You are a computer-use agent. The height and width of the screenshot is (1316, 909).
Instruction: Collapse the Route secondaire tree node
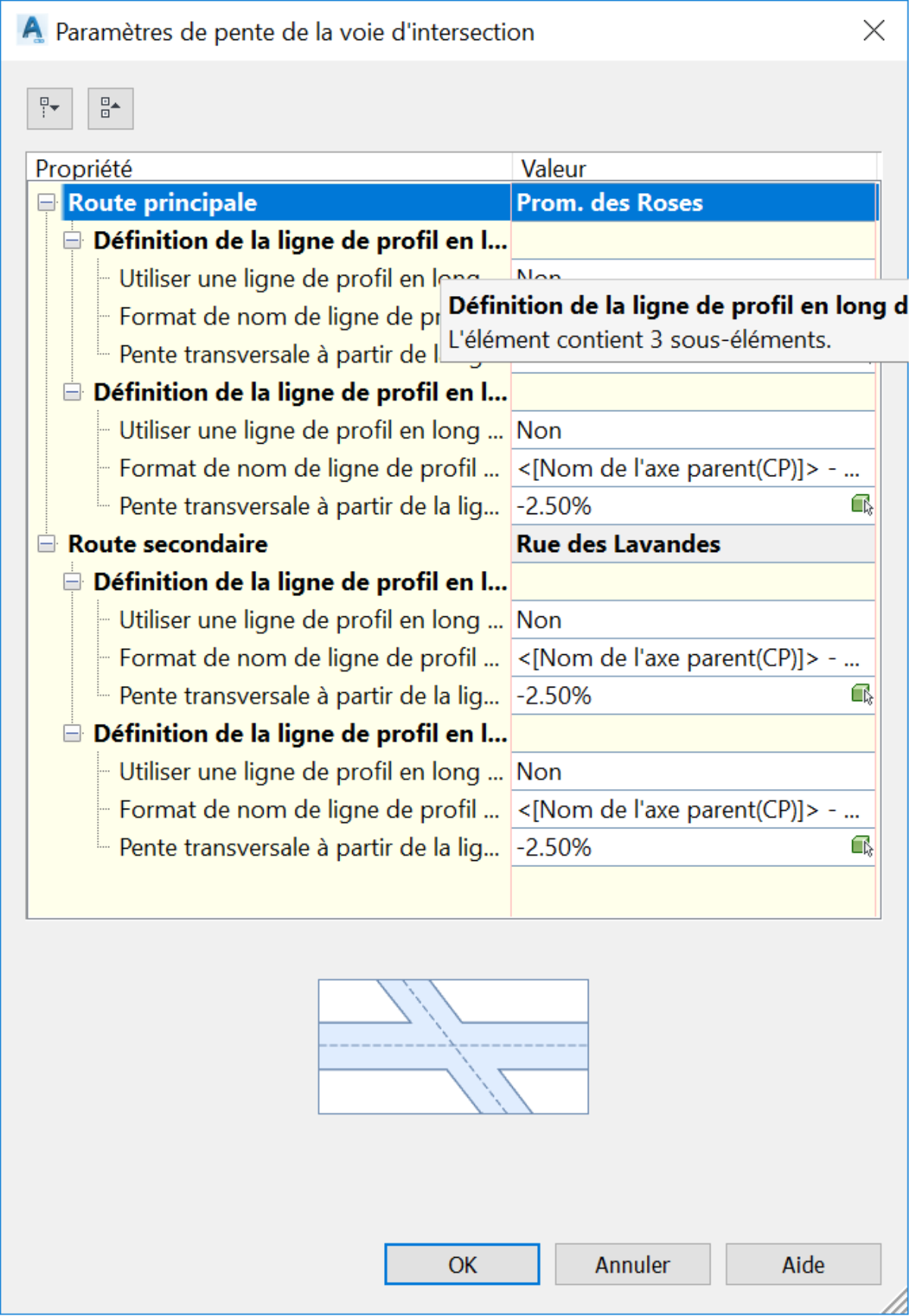pyautogui.click(x=47, y=544)
